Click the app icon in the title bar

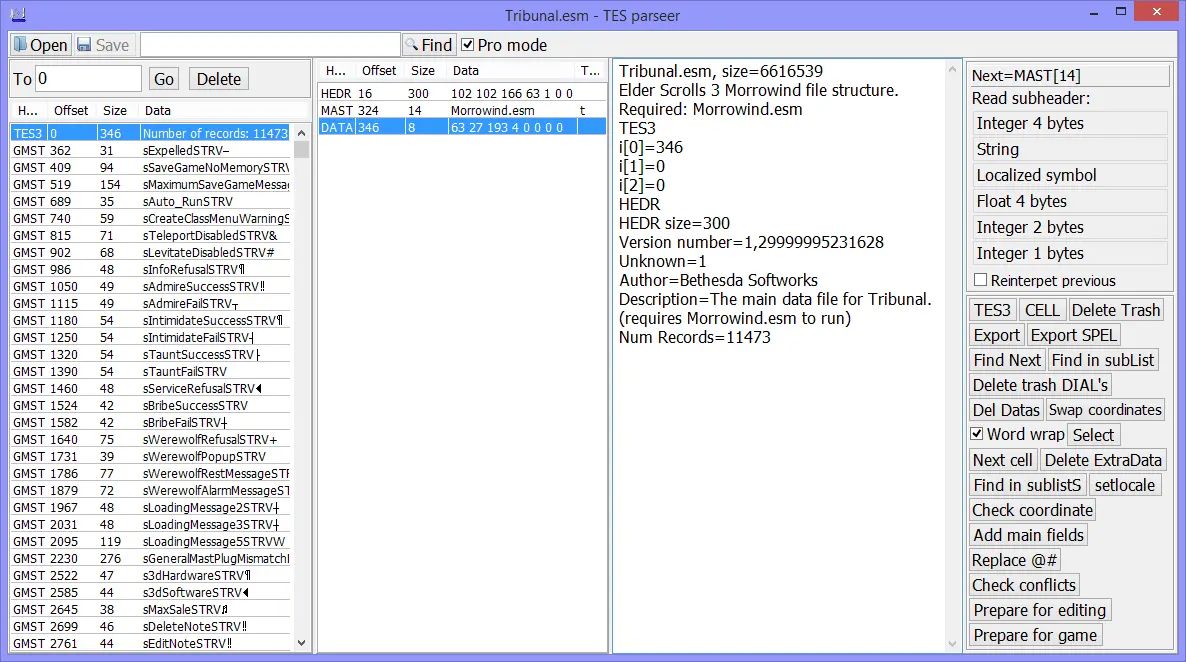pos(18,14)
